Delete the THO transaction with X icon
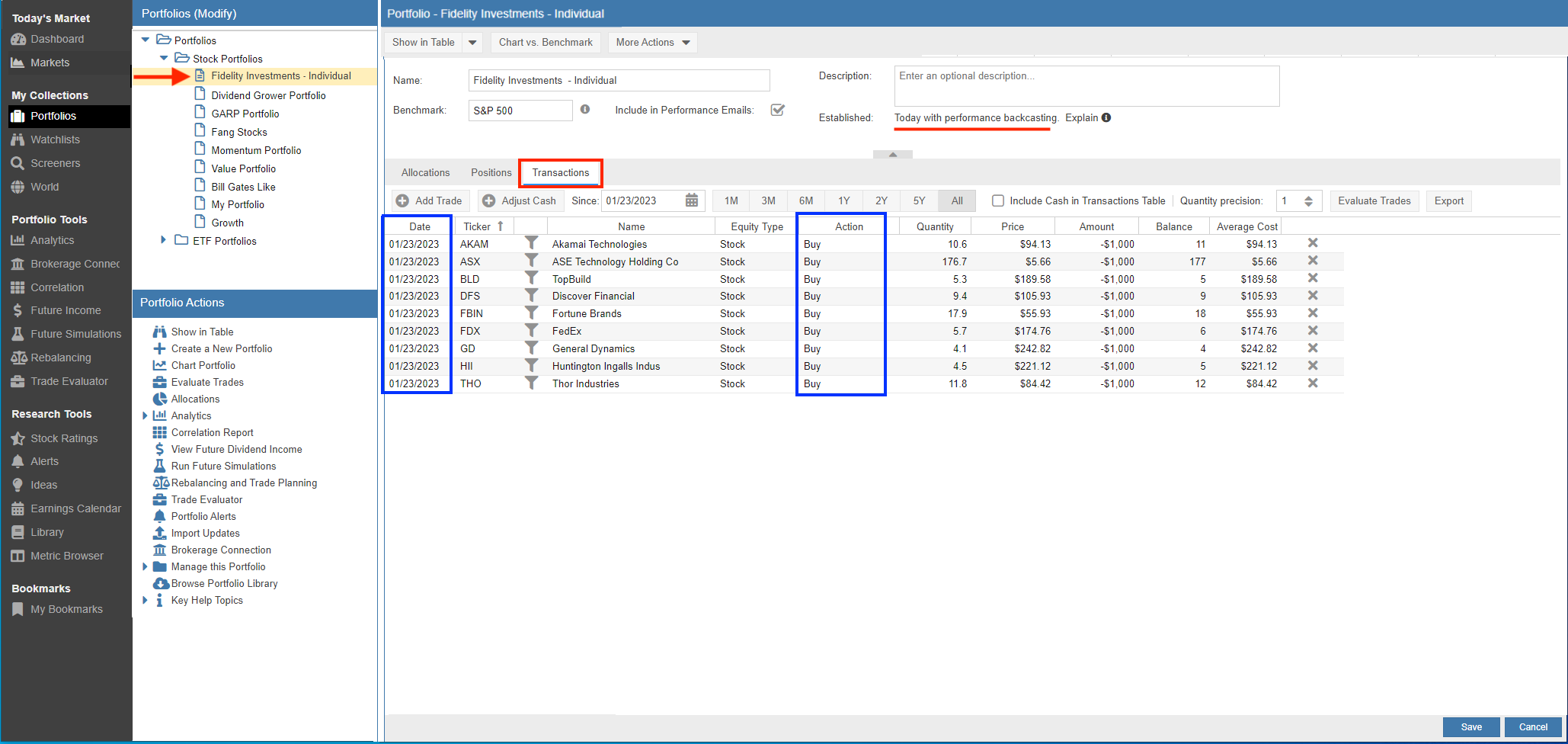 tap(1313, 383)
